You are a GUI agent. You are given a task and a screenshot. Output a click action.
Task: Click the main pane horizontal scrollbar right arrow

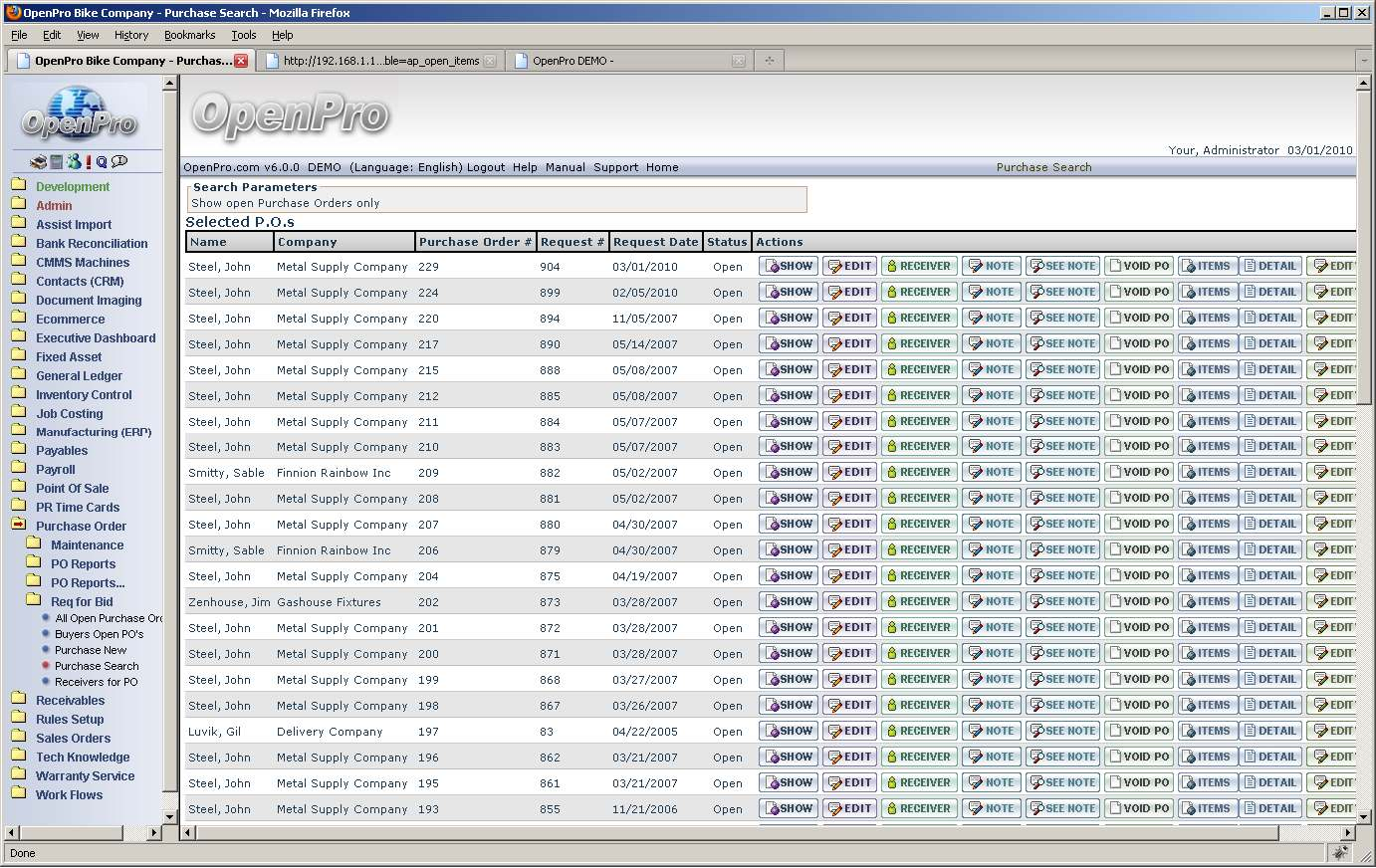[1347, 832]
